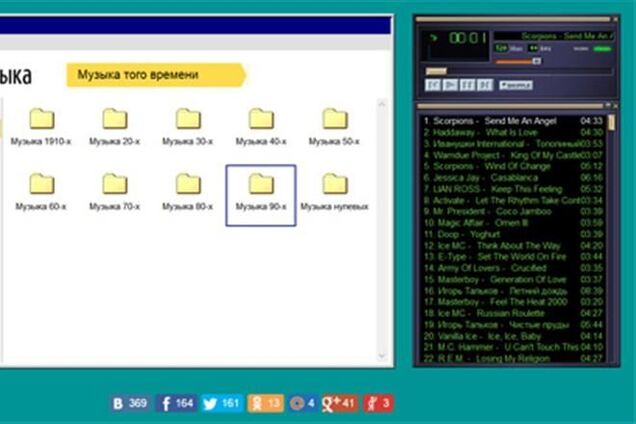Pause playback in the player
Viewport: 636px width, 424px height.
(x=467, y=85)
